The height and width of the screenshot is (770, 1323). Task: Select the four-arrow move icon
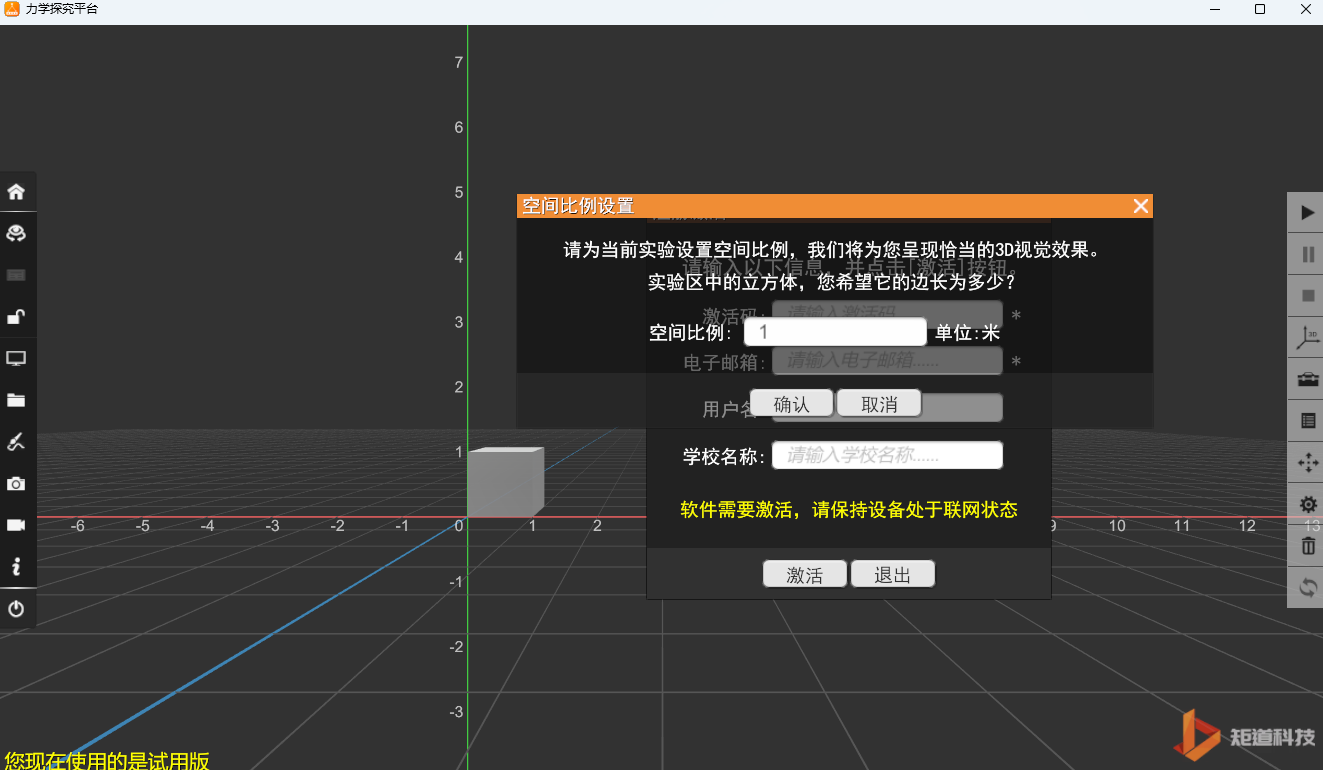(1308, 463)
